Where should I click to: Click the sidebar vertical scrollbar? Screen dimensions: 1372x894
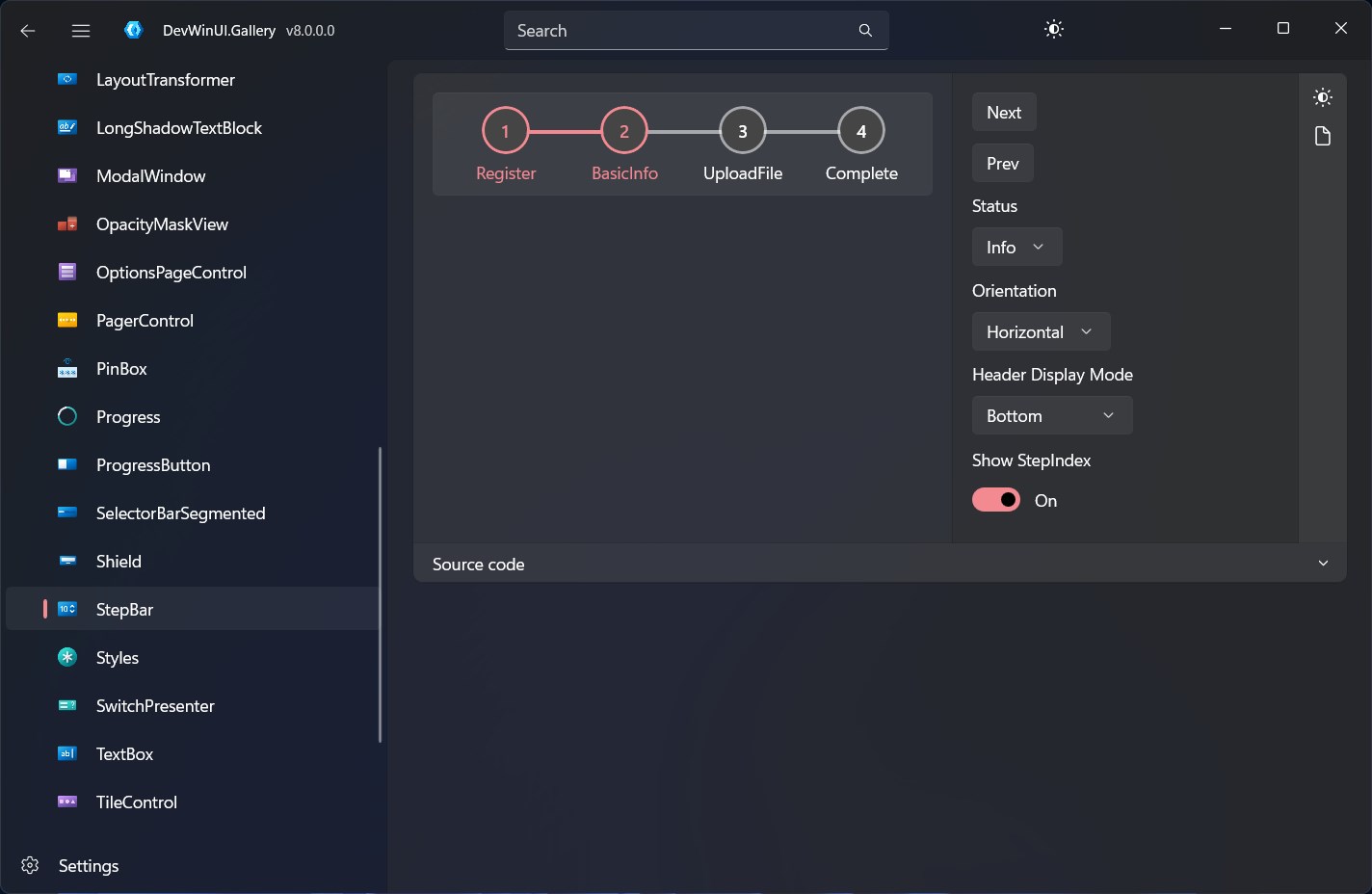[380, 594]
